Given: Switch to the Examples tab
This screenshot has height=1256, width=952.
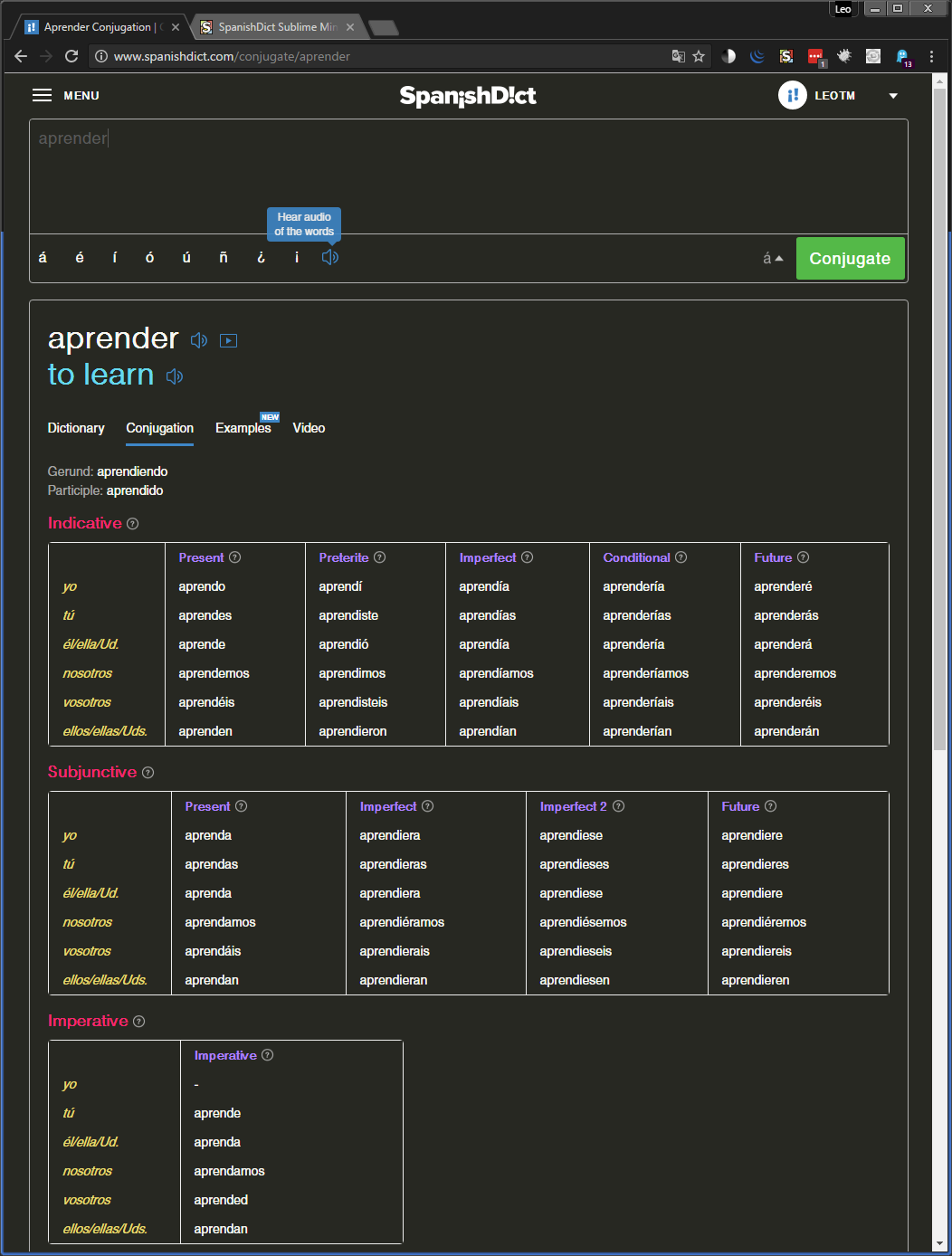Looking at the screenshot, I should (x=243, y=428).
